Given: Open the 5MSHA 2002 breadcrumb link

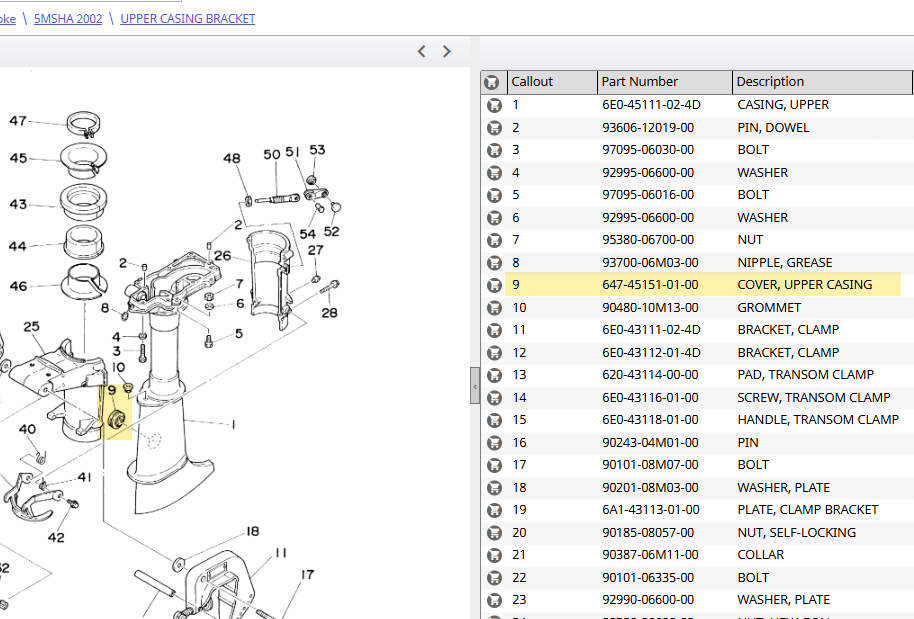Looking at the screenshot, I should pyautogui.click(x=68, y=19).
